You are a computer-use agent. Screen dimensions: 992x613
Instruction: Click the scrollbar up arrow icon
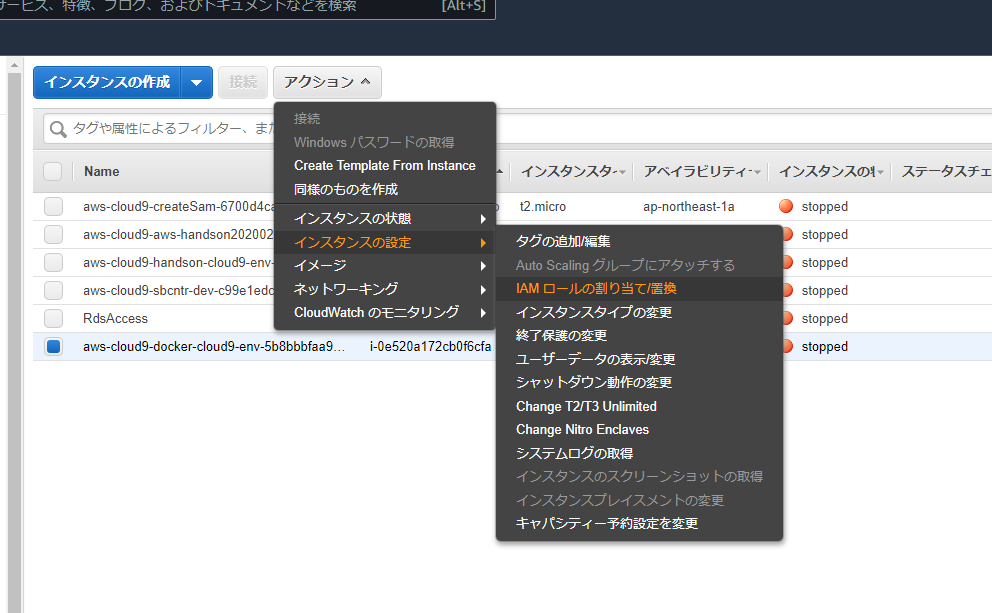pos(12,66)
